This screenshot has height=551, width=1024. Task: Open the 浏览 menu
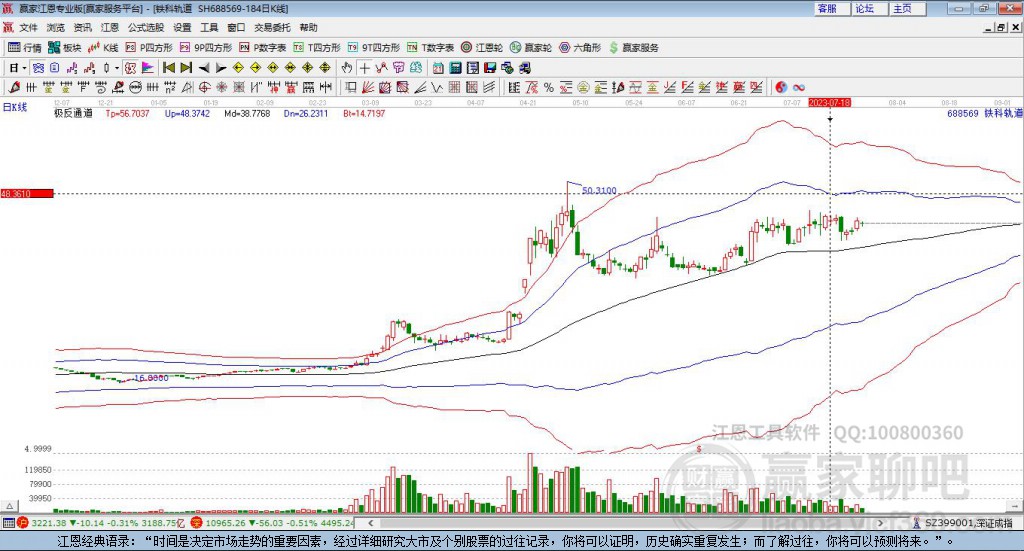(56, 27)
